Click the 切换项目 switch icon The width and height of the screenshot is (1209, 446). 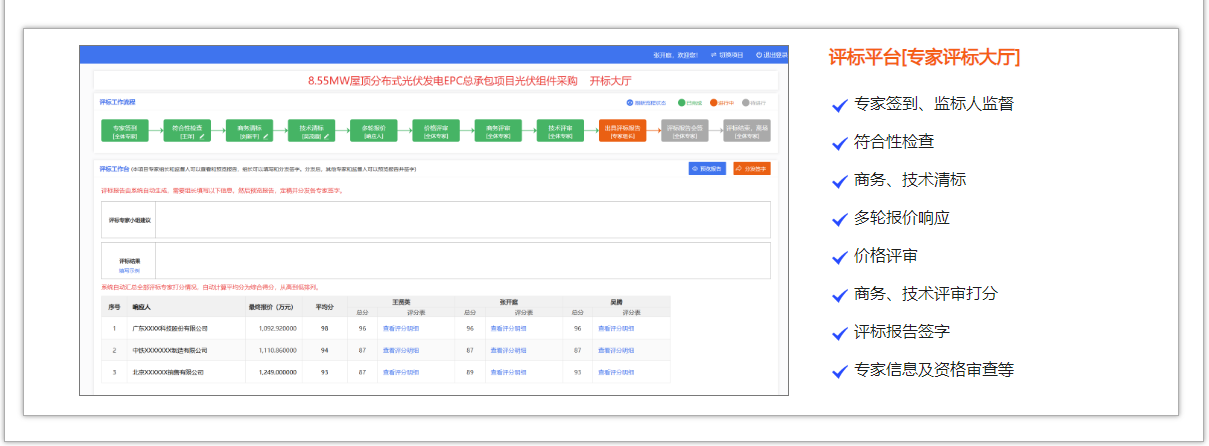tap(714, 54)
